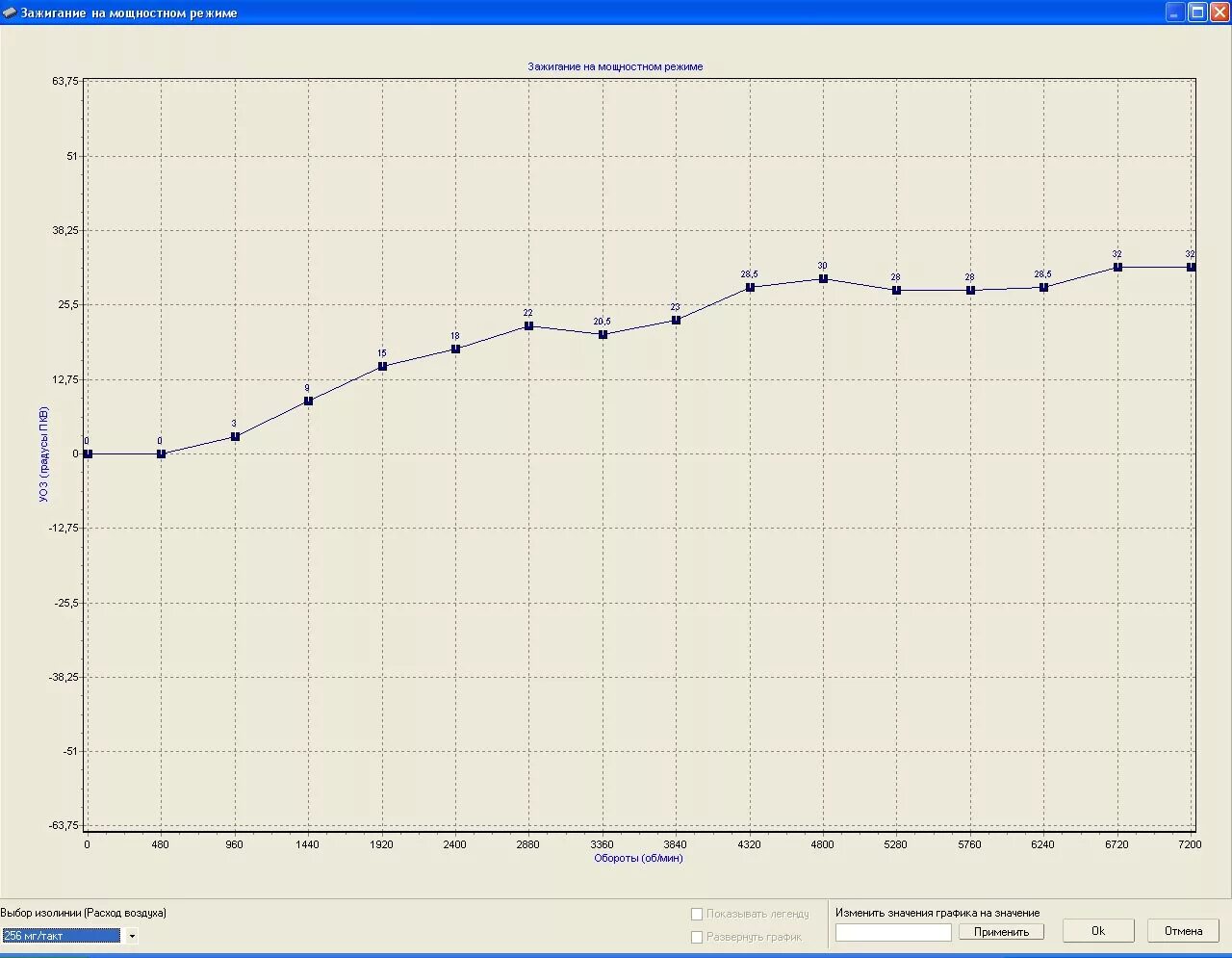Click the app icon in the title bar

point(10,13)
